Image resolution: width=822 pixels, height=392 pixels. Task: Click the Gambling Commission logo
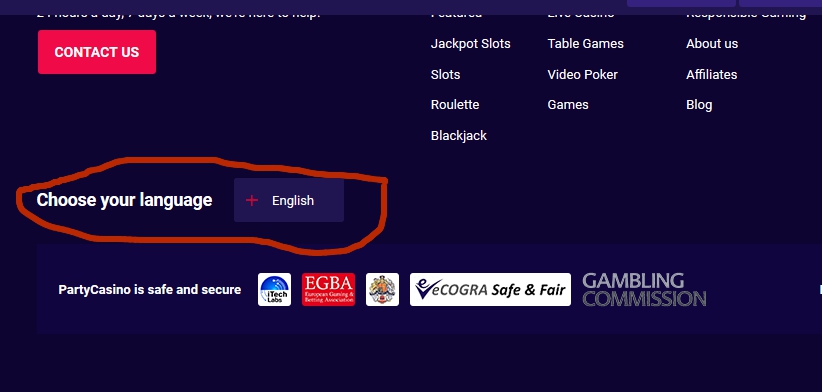coord(644,289)
